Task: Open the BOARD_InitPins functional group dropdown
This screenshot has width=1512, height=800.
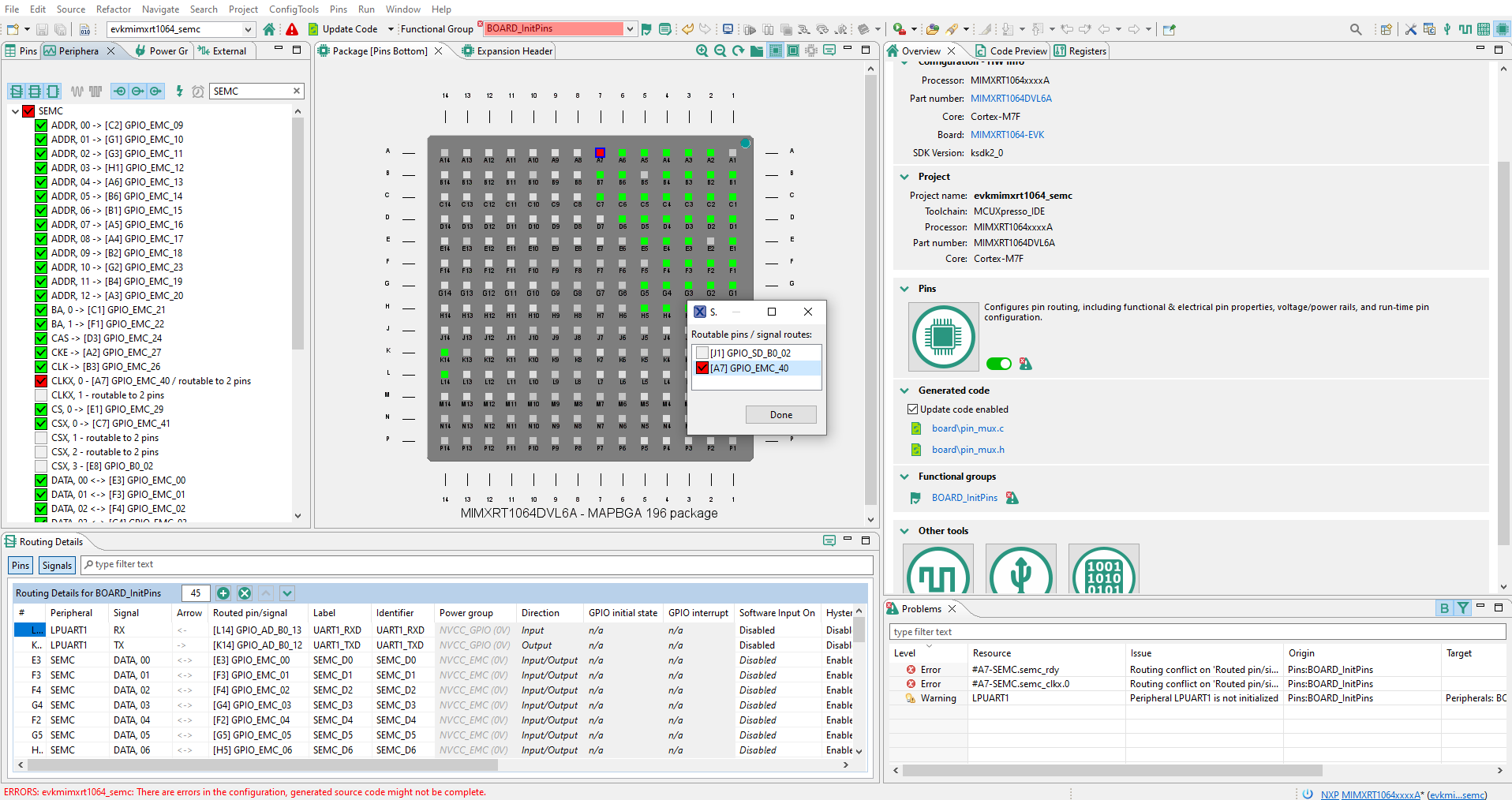Action: click(x=630, y=29)
